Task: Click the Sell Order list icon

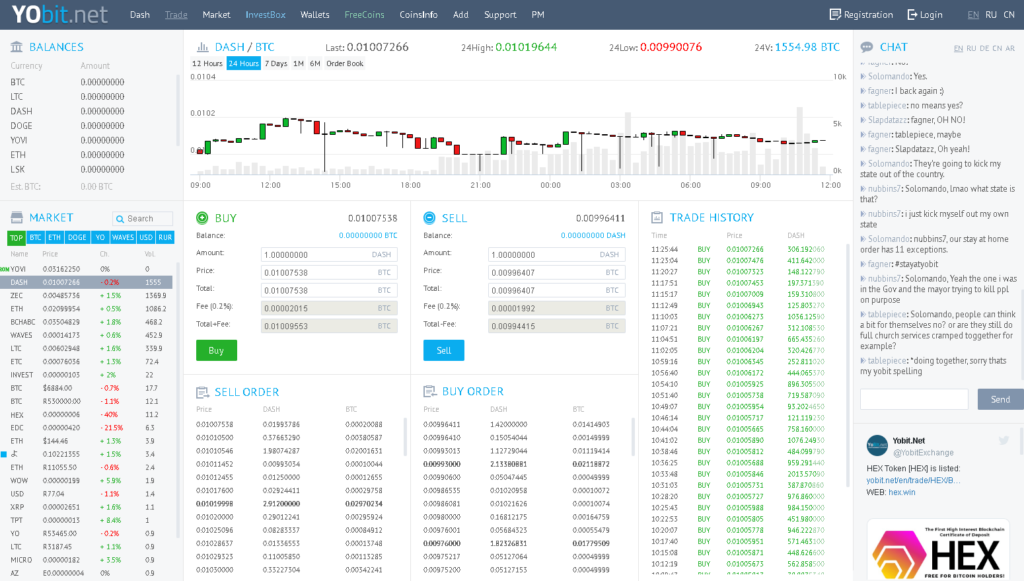Action: [202, 392]
